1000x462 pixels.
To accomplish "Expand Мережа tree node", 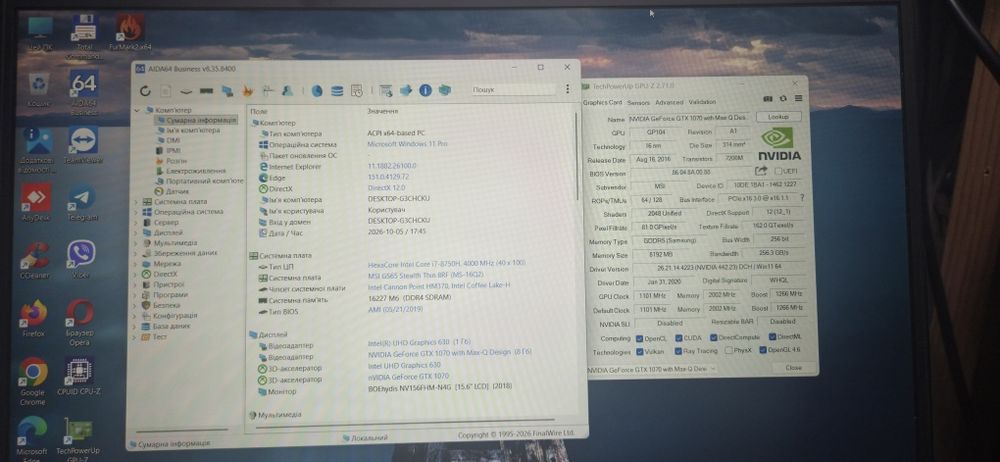I will coord(136,264).
